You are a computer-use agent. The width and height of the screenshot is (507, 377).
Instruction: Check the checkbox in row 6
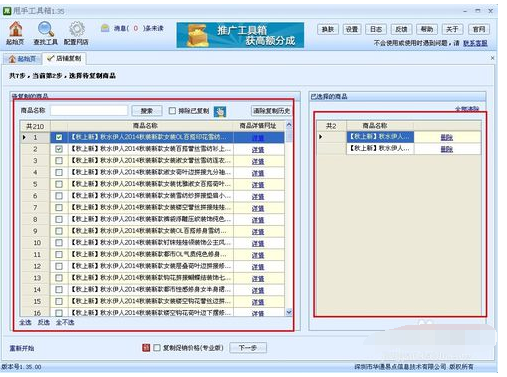pyautogui.click(x=59, y=196)
